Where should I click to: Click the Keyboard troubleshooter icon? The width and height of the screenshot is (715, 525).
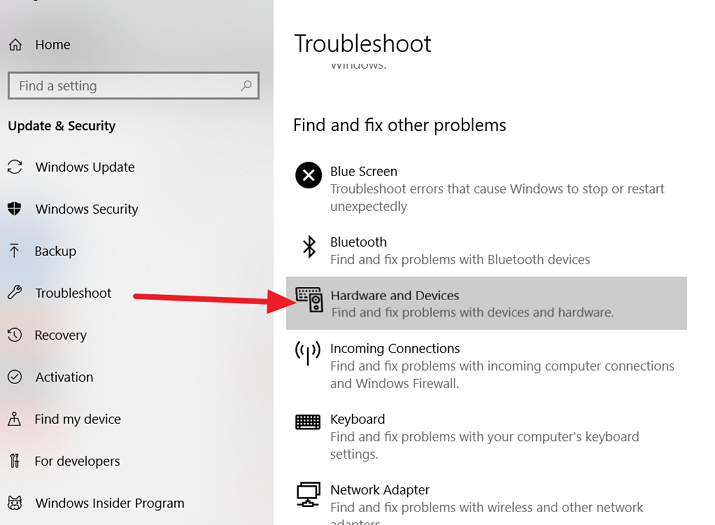point(308,422)
